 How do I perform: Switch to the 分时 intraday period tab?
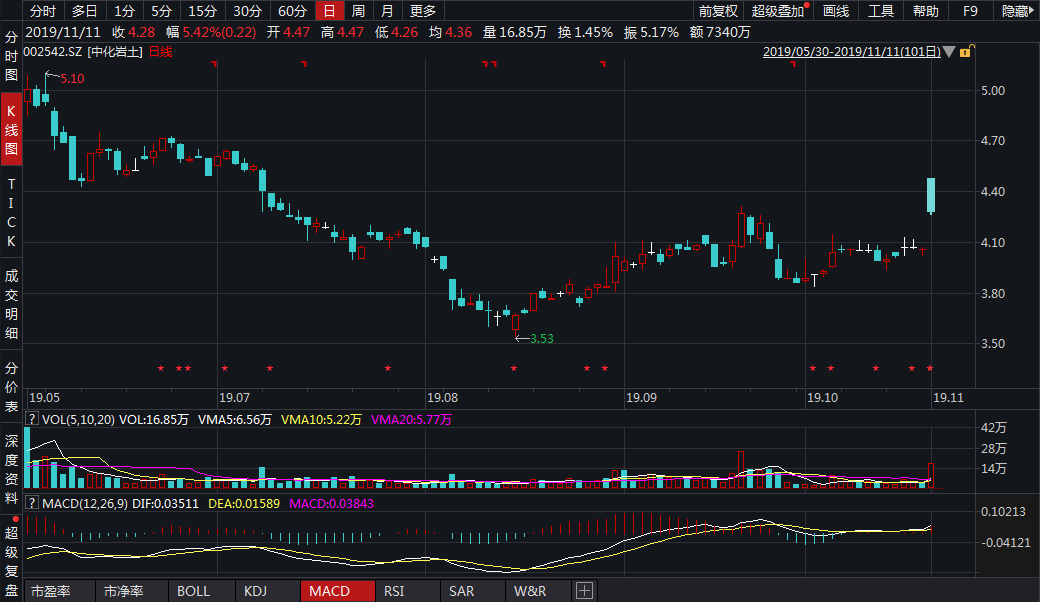point(43,11)
